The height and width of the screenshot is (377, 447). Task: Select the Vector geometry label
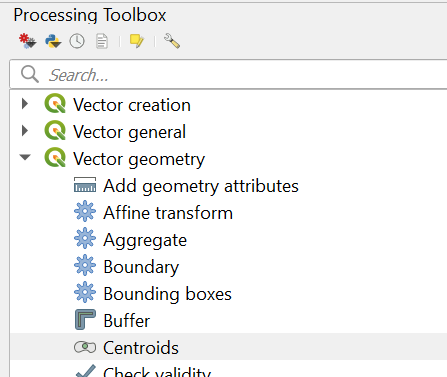tap(139, 159)
